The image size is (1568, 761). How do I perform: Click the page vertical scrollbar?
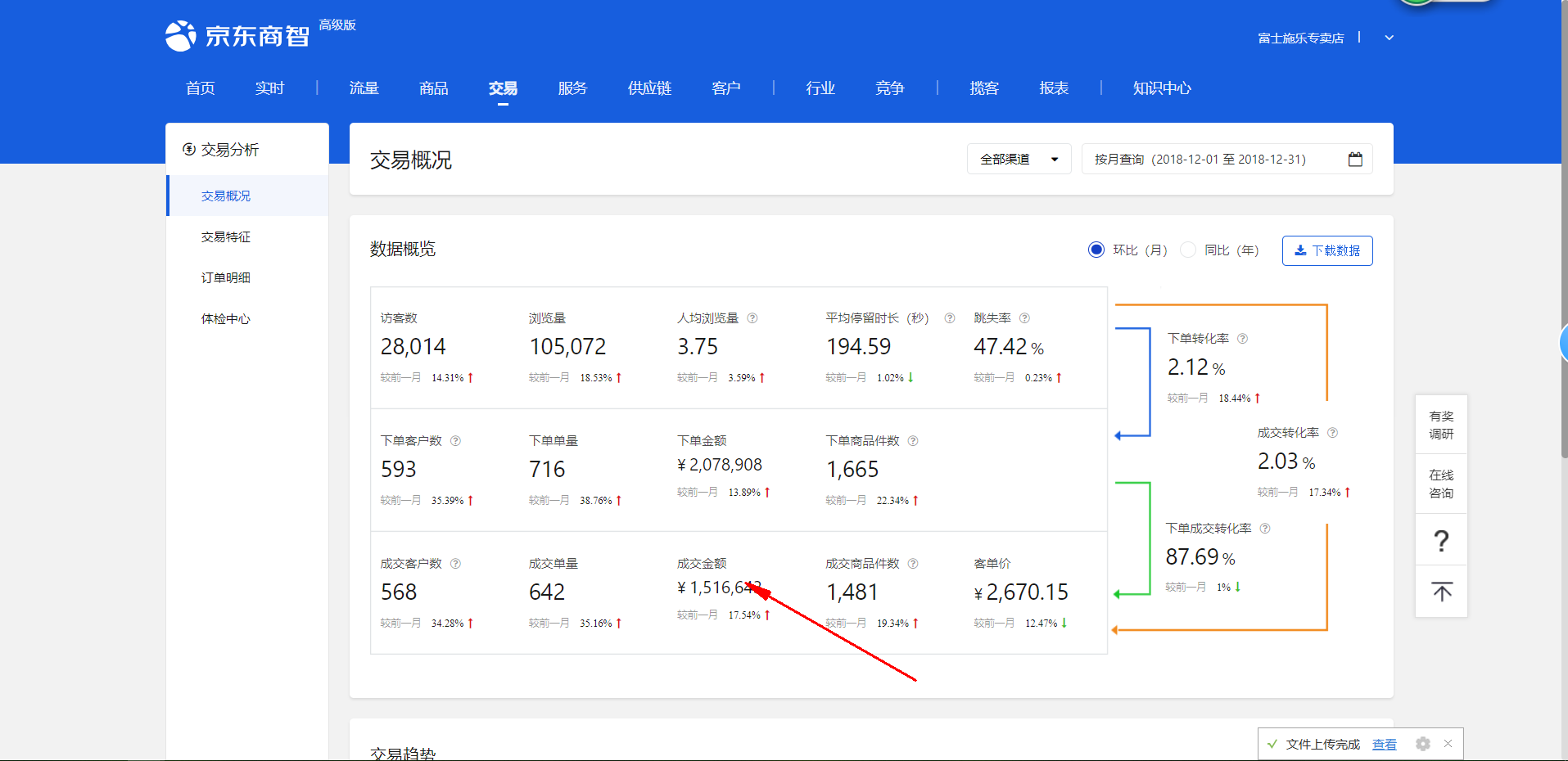(x=1564, y=229)
